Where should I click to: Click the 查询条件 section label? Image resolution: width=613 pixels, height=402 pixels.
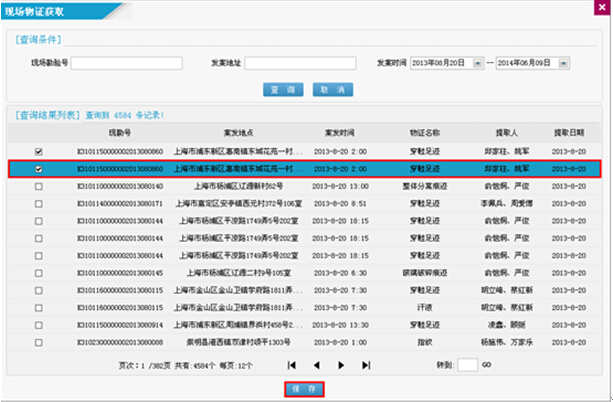click(38, 39)
